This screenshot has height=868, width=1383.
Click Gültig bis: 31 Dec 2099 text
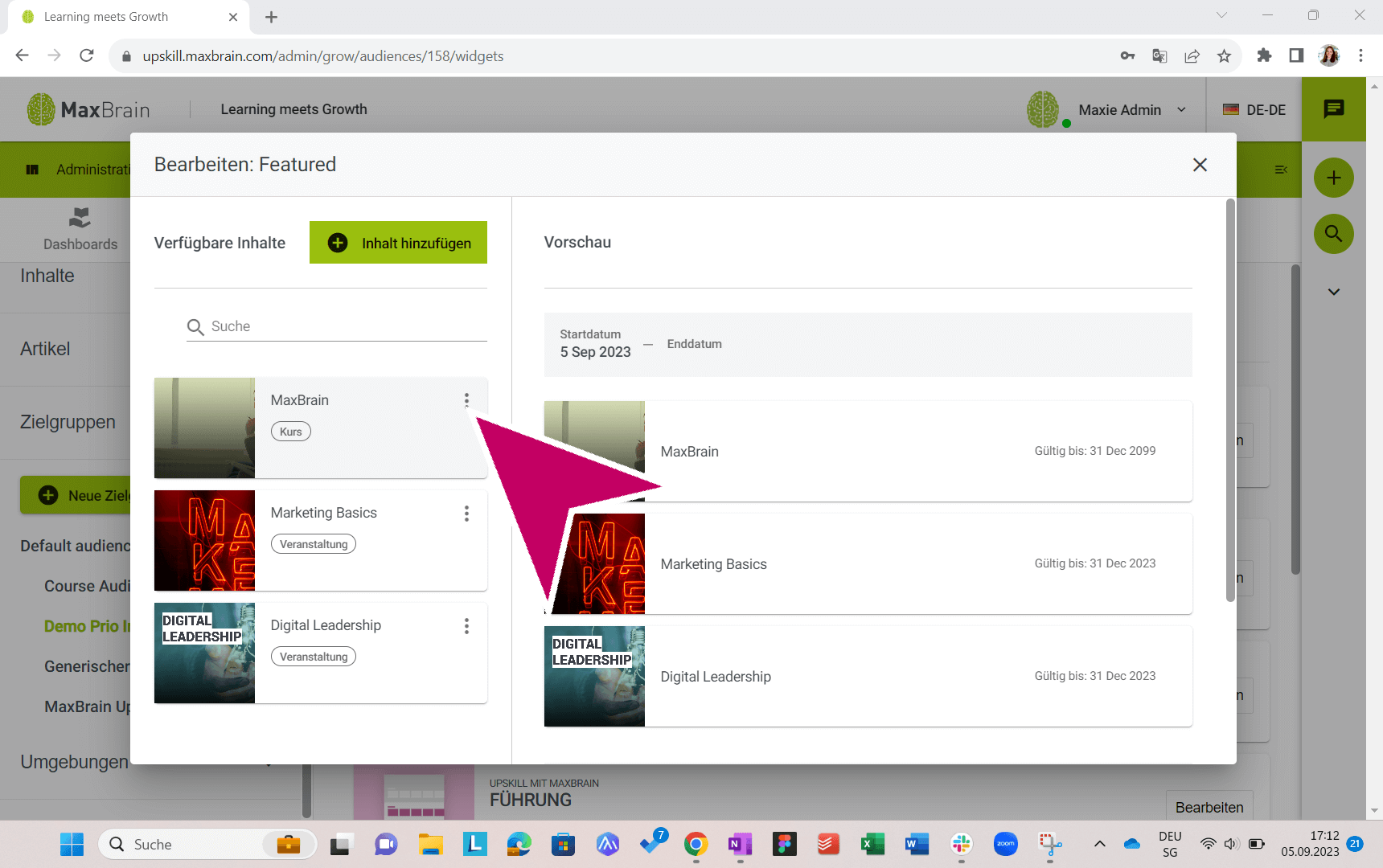tap(1095, 451)
